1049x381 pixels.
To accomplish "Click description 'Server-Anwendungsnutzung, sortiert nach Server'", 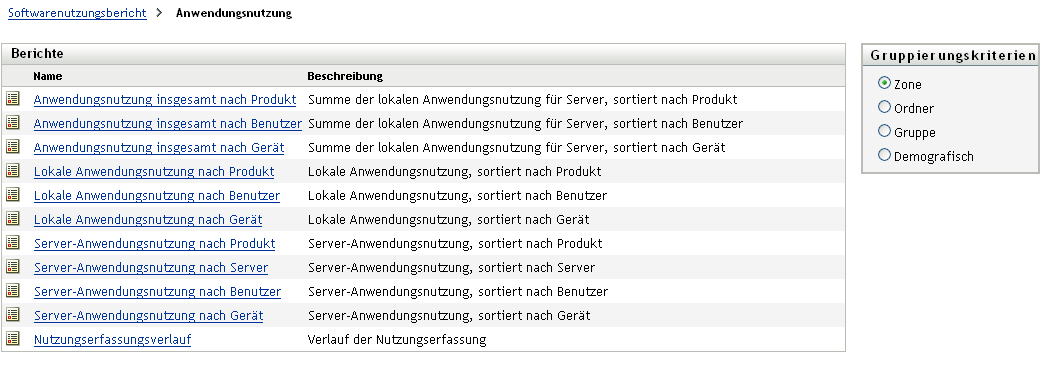I will point(452,268).
